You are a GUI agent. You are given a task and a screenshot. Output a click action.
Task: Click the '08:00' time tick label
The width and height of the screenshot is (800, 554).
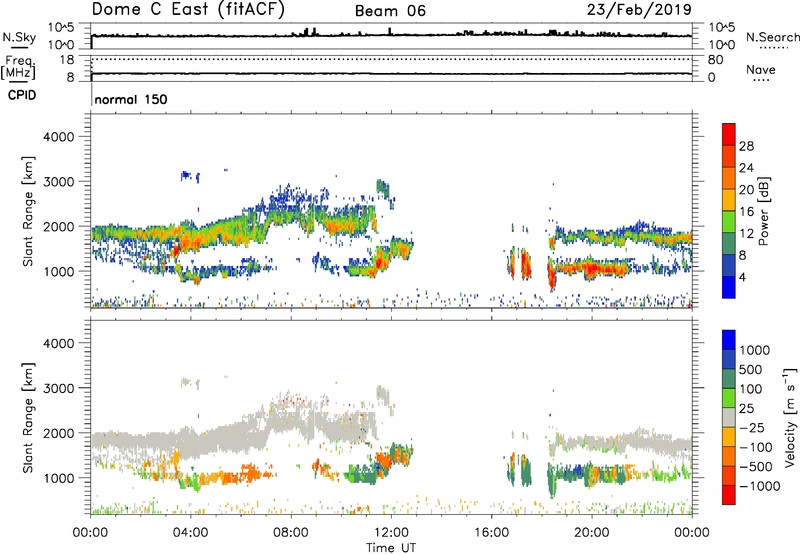(291, 533)
